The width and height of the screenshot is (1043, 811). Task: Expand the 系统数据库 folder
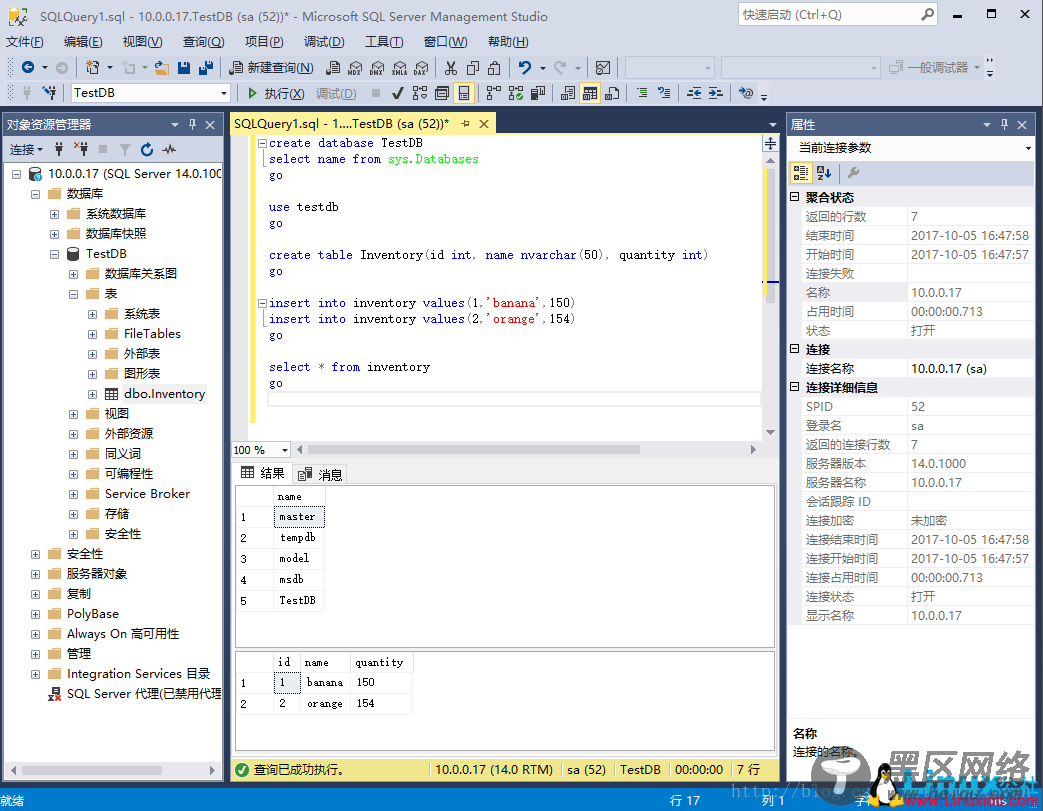tap(55, 214)
